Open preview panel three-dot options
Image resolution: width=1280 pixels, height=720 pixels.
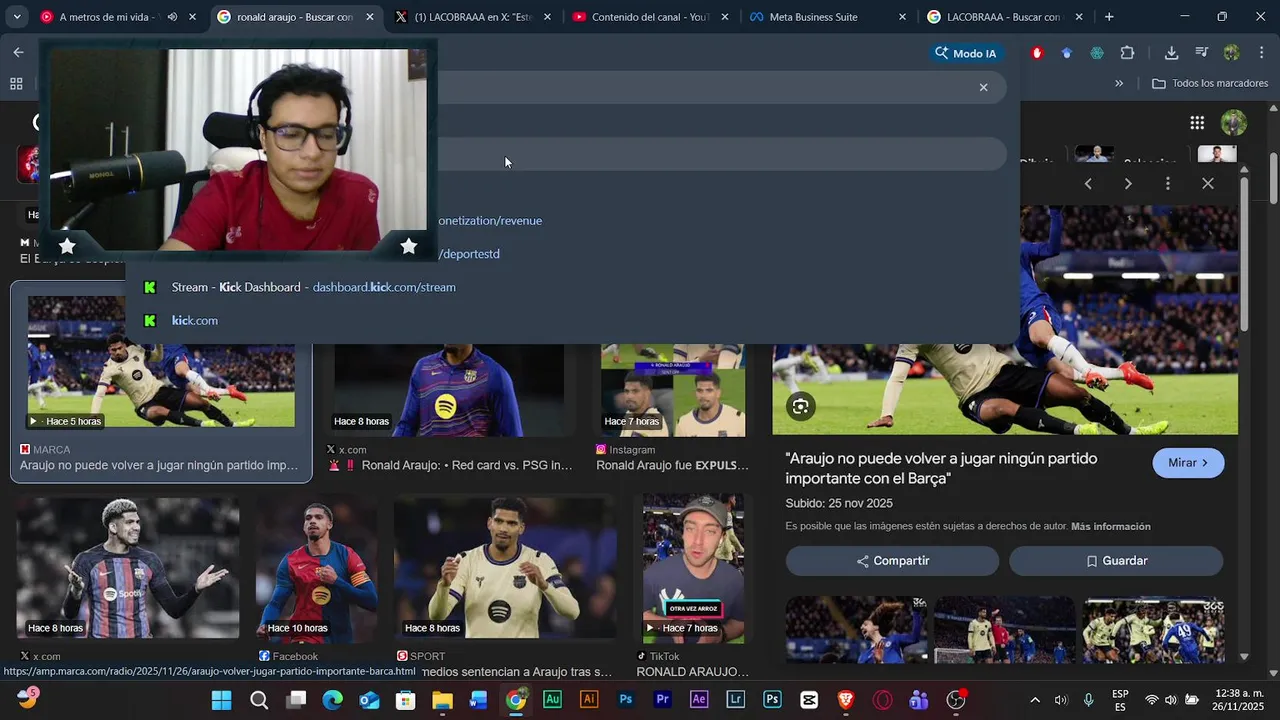[x=1168, y=184]
